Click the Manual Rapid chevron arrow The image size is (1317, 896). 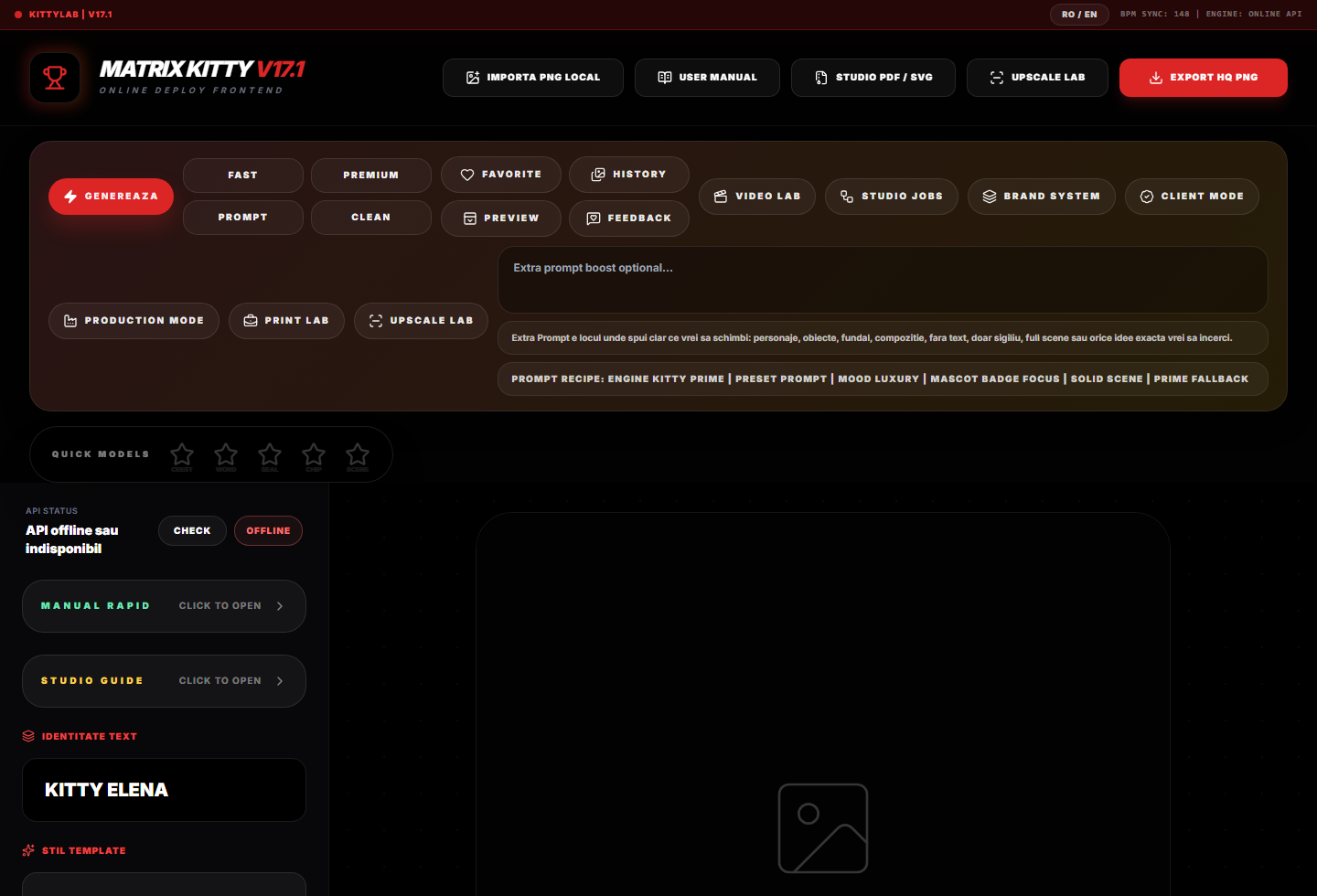280,606
